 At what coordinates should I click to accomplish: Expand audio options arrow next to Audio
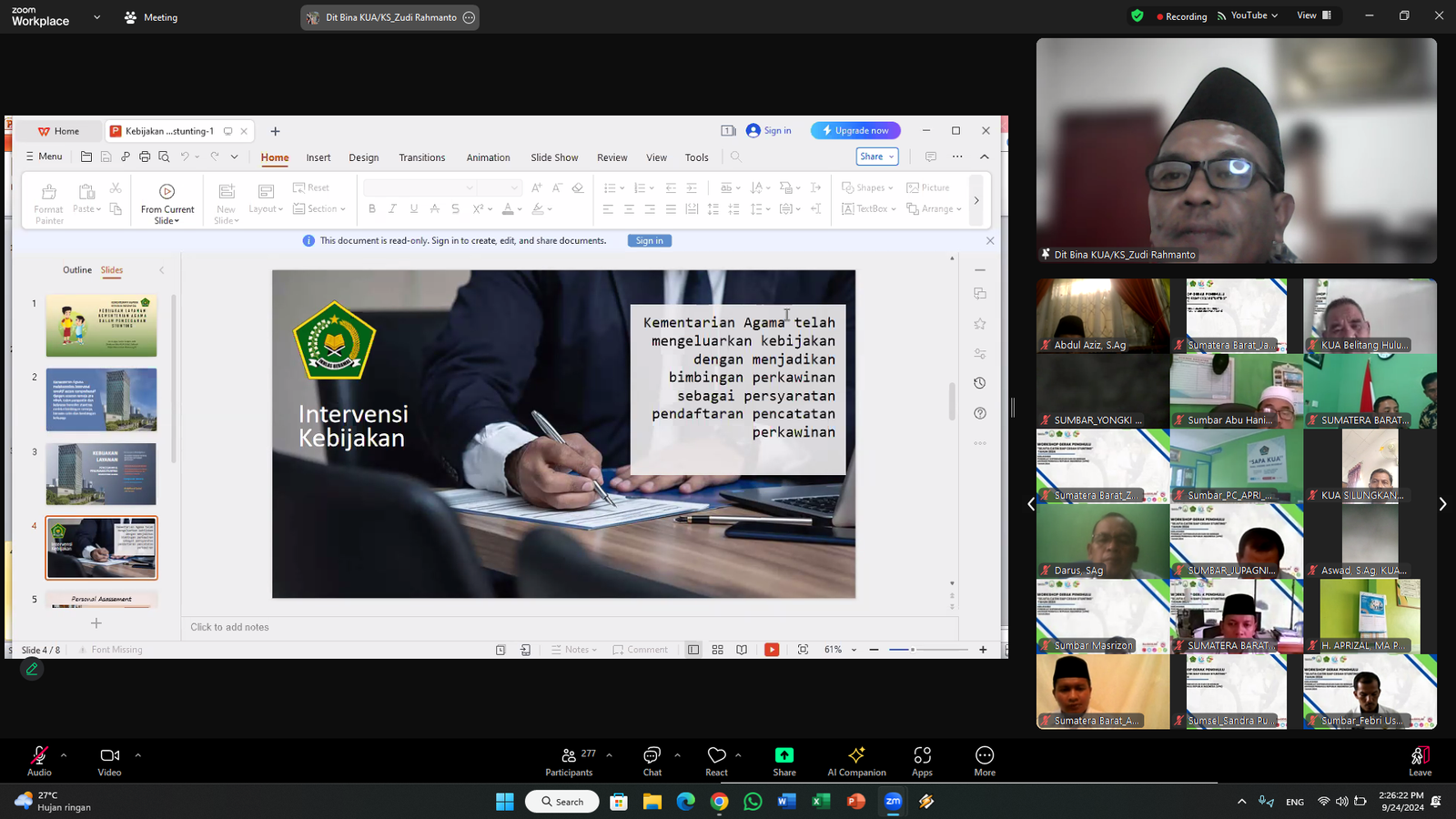pyautogui.click(x=64, y=754)
